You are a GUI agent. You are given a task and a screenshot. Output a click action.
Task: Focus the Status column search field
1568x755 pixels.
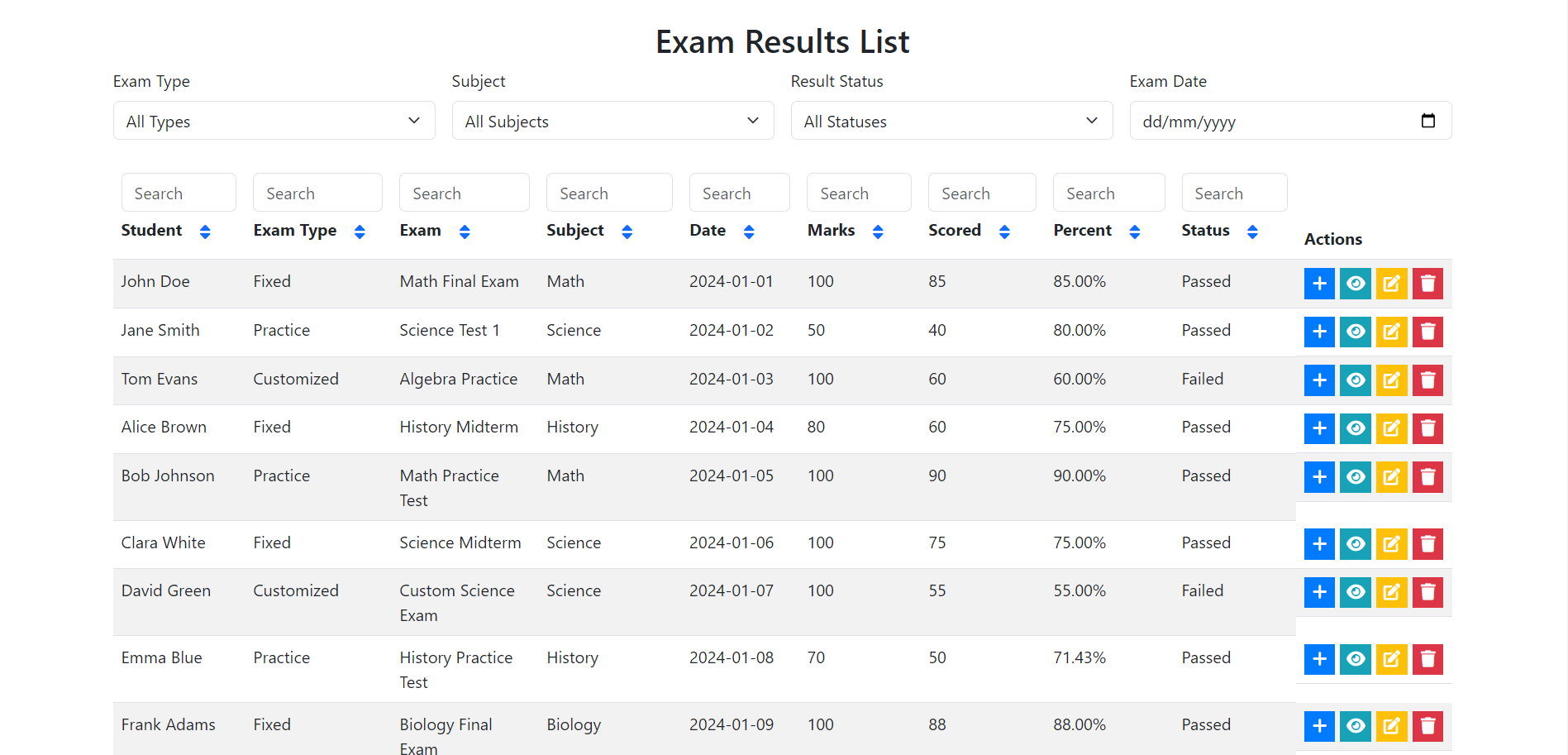1234,193
